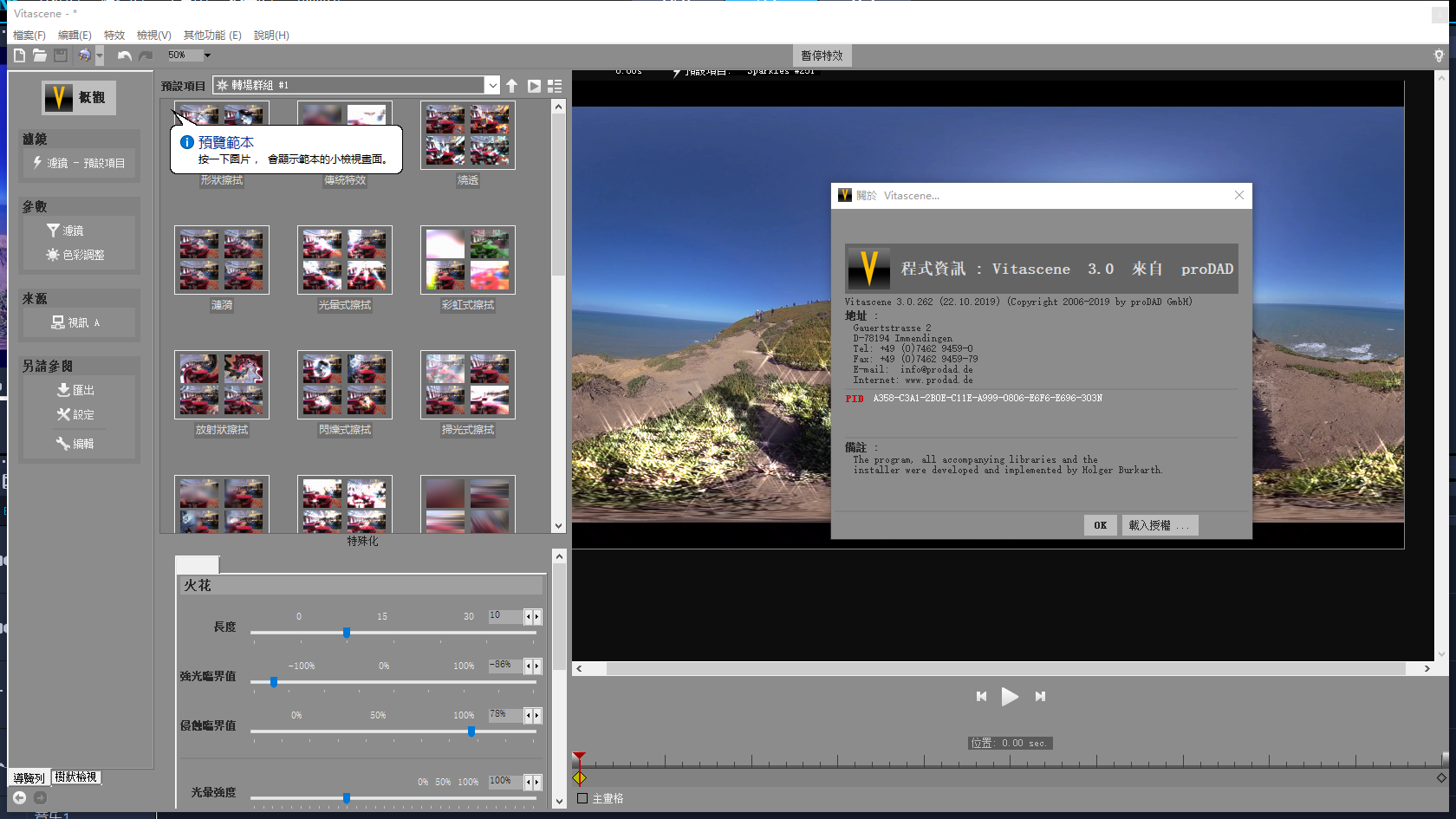This screenshot has height=819, width=1456.
Task: Increase the 長度 value with the right stepper arrow
Action: (x=537, y=617)
